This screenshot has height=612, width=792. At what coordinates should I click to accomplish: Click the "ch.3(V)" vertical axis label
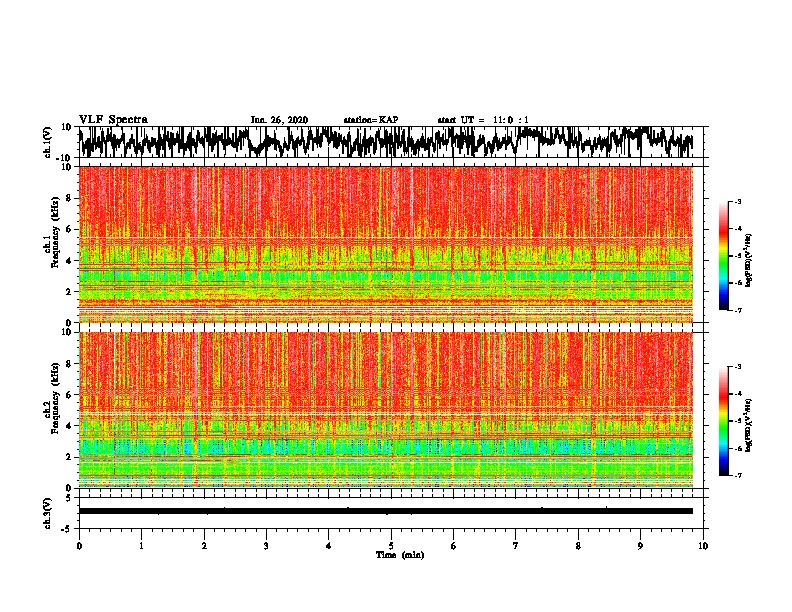tap(48, 513)
